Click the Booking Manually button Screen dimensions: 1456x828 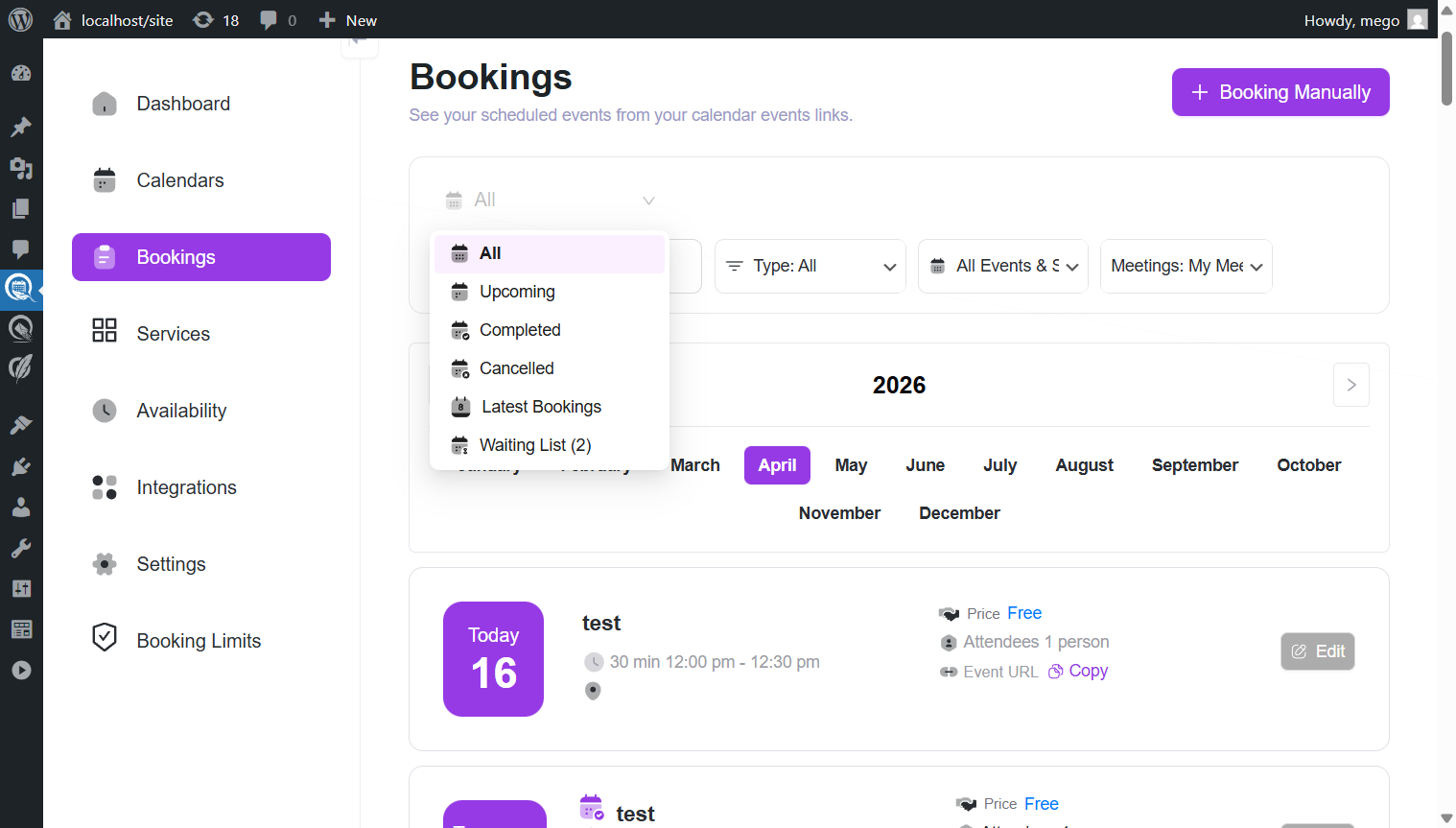pos(1280,91)
